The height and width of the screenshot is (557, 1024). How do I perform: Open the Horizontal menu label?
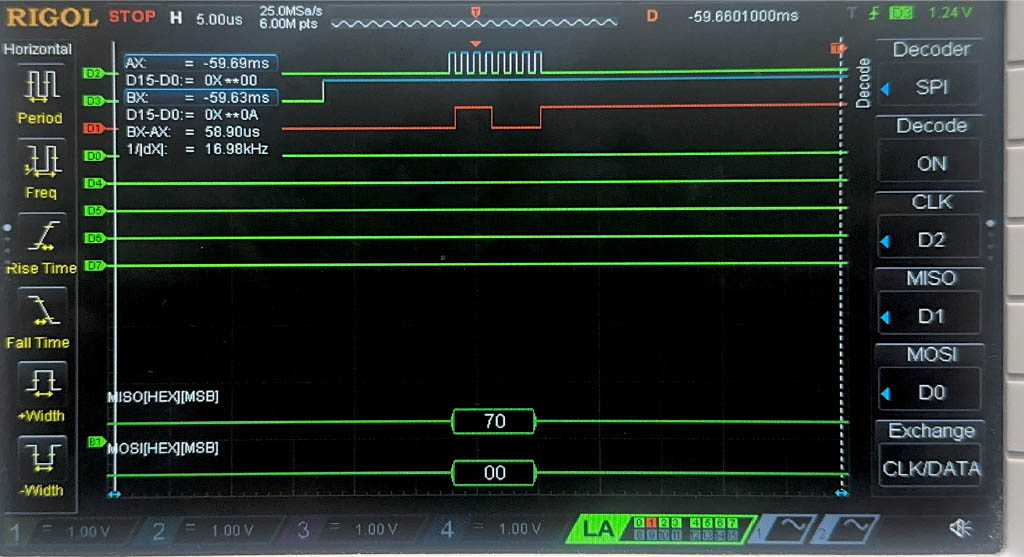[x=39, y=49]
